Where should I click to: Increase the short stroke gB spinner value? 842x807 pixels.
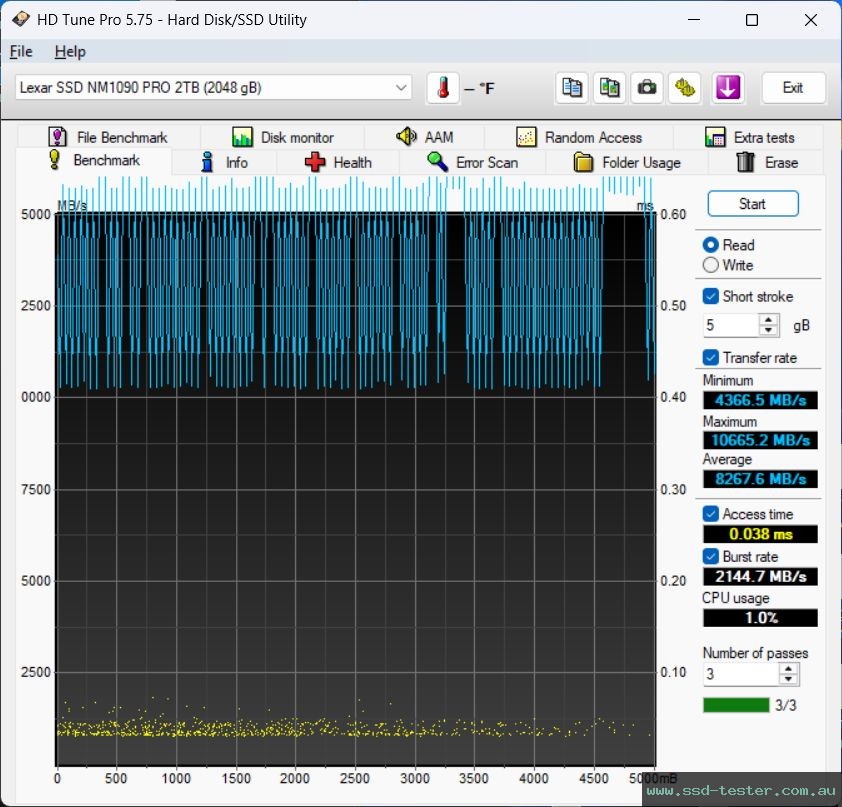click(x=769, y=320)
